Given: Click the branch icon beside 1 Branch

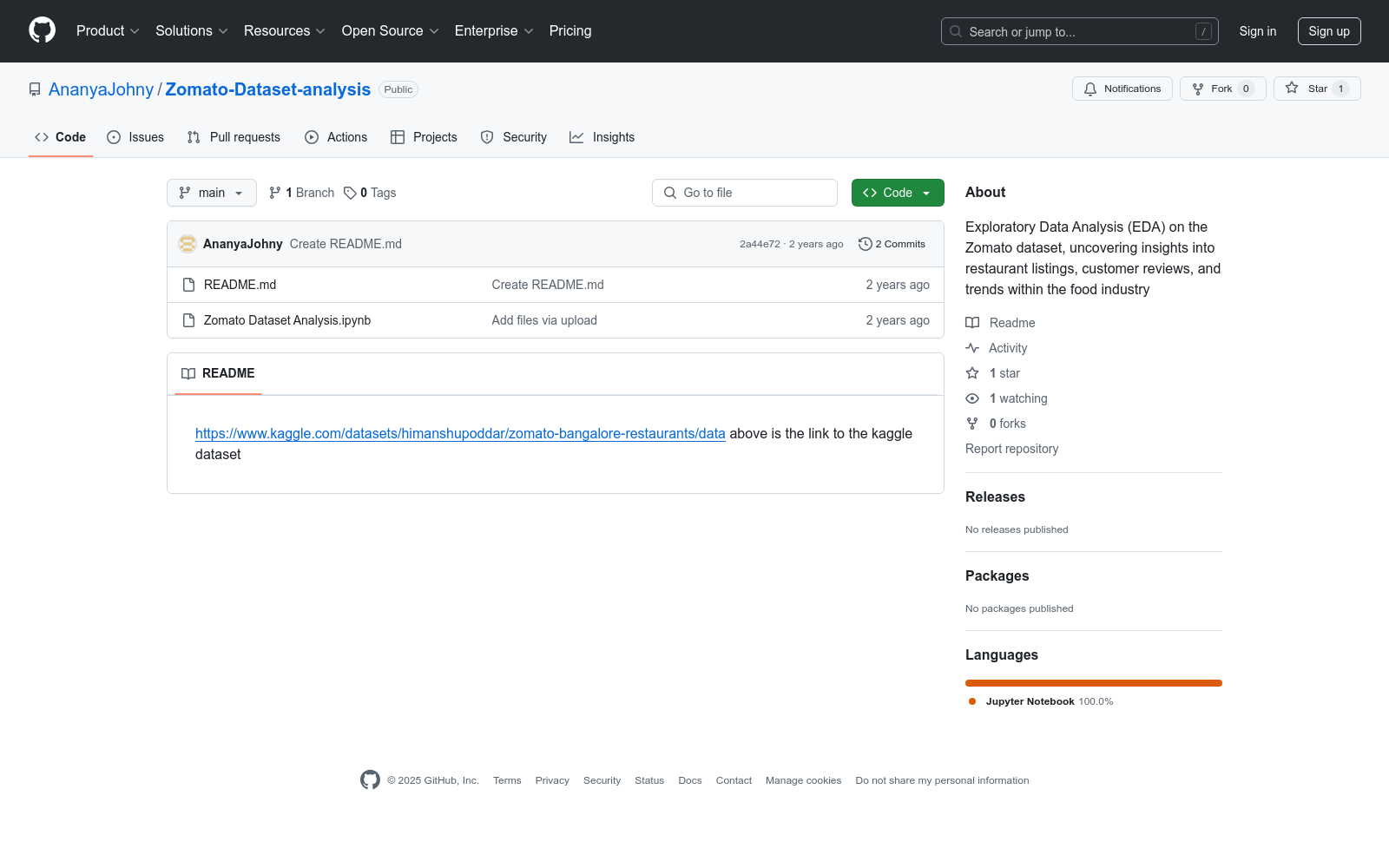Looking at the screenshot, I should (x=275, y=193).
